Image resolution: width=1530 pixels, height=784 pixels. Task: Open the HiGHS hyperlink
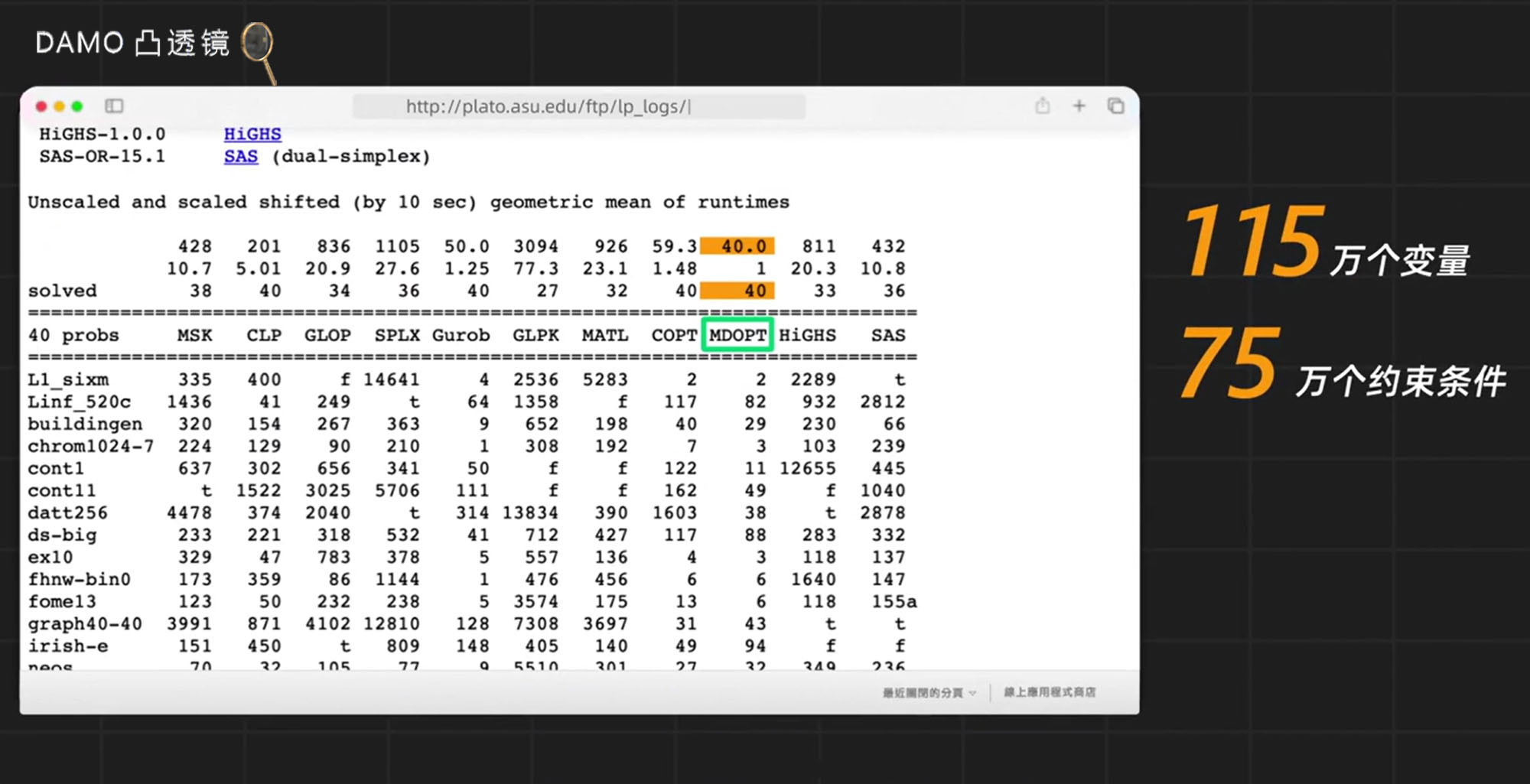pos(252,134)
